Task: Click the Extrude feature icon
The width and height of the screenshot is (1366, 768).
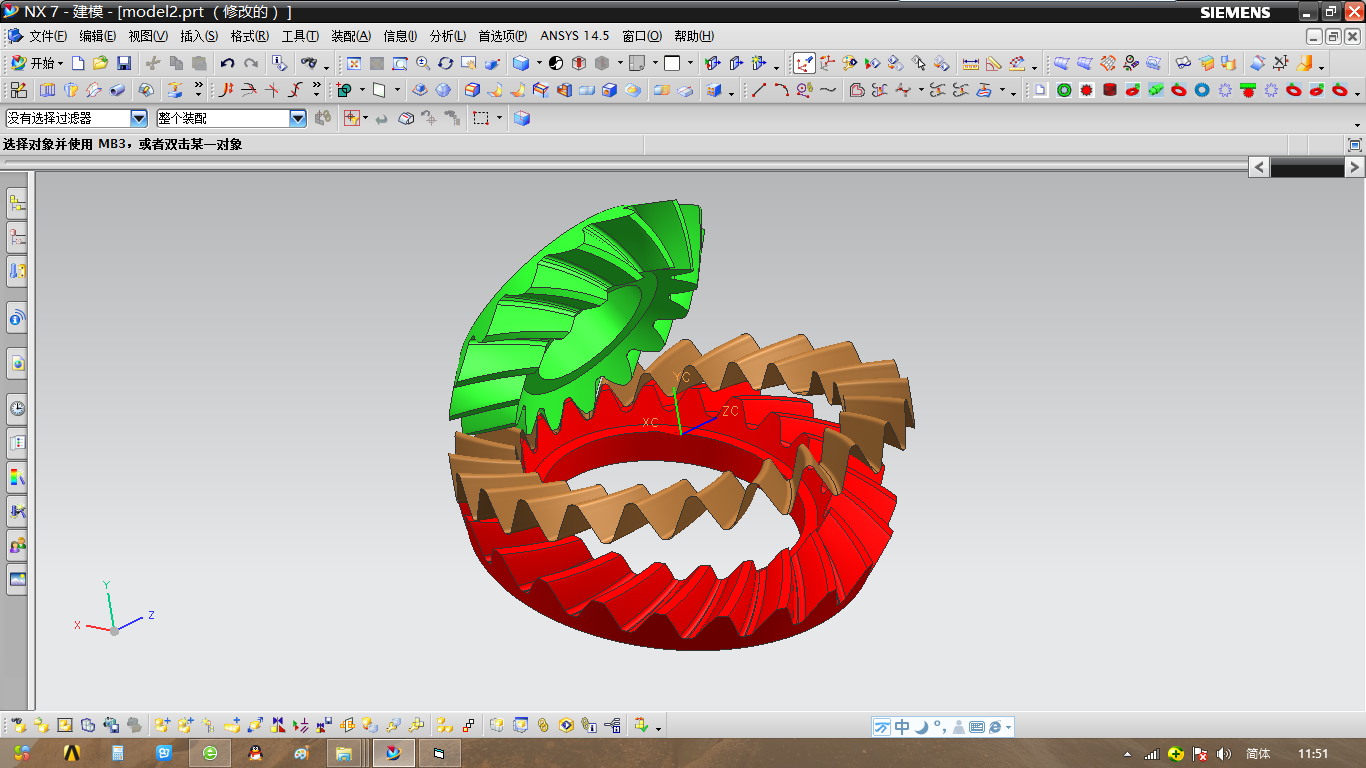Action: (47, 90)
